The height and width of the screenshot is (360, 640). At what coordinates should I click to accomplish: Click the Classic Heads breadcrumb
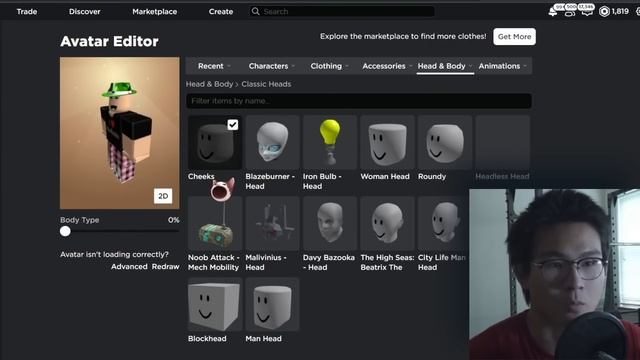[x=266, y=84]
